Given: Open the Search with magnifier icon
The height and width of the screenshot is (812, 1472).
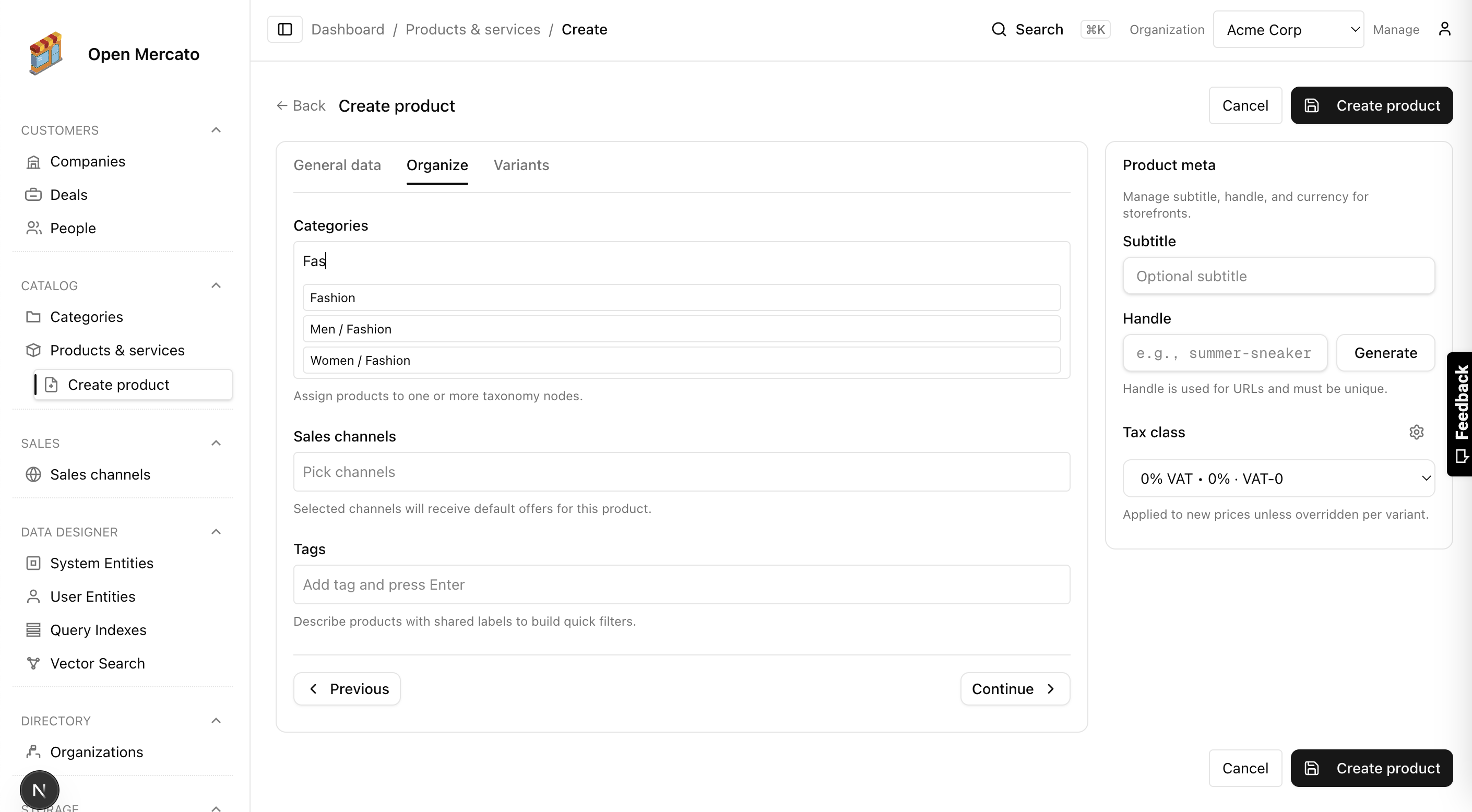Looking at the screenshot, I should [x=999, y=29].
